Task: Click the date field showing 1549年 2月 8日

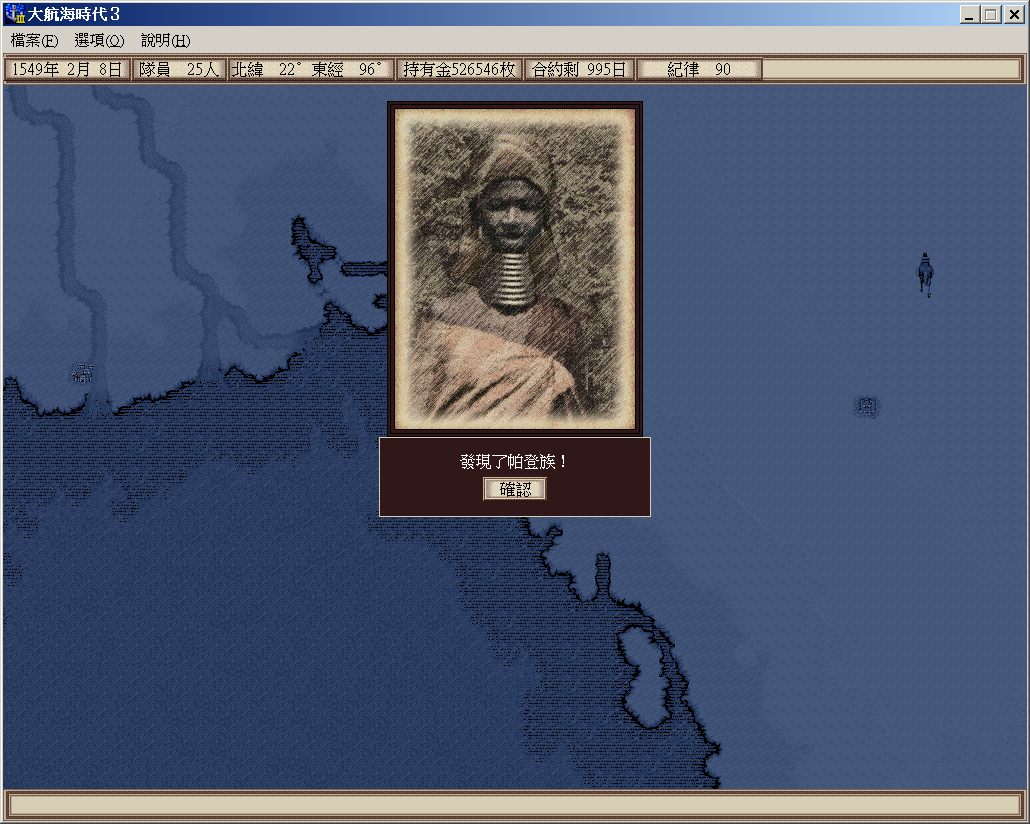Action: click(68, 70)
